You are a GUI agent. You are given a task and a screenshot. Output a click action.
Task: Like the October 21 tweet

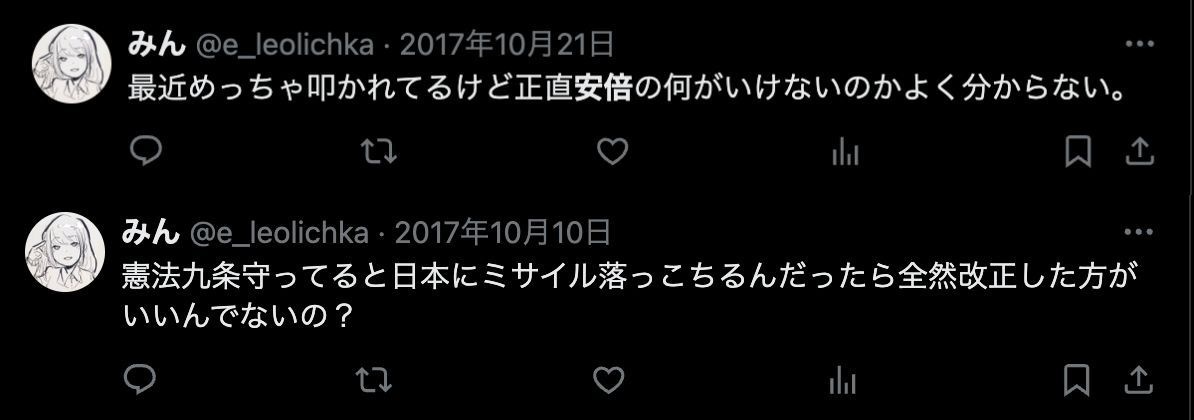pyautogui.click(x=611, y=152)
